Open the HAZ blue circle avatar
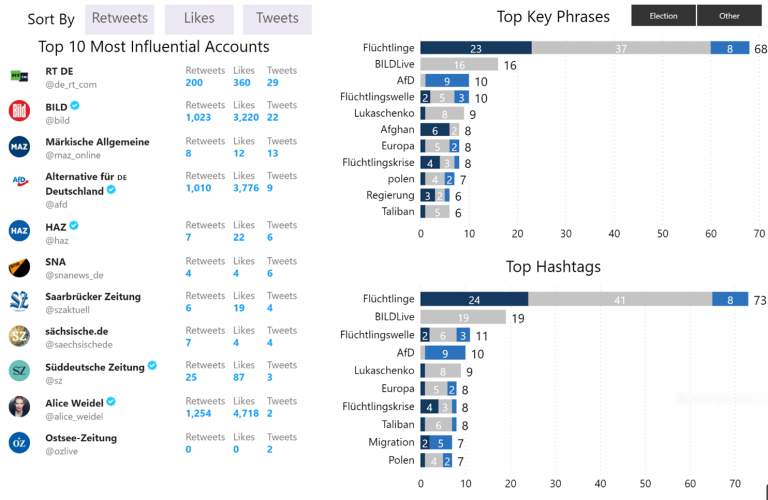Viewport: 768px width, 500px height. point(19,231)
